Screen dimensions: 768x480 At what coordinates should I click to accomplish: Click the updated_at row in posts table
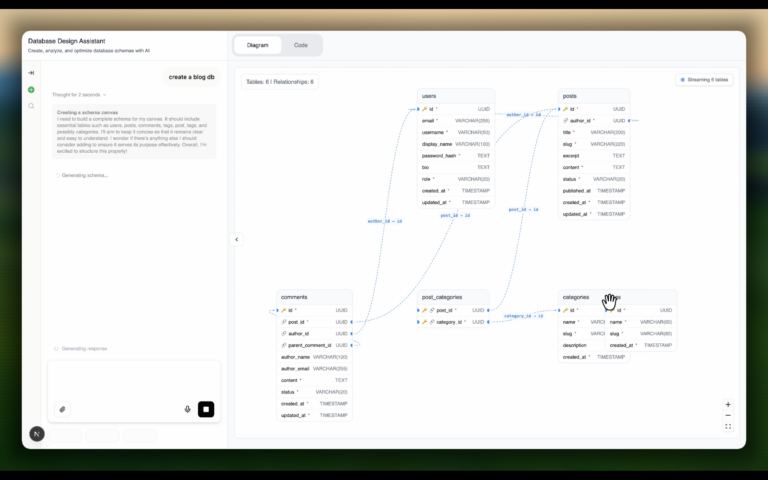(x=594, y=214)
